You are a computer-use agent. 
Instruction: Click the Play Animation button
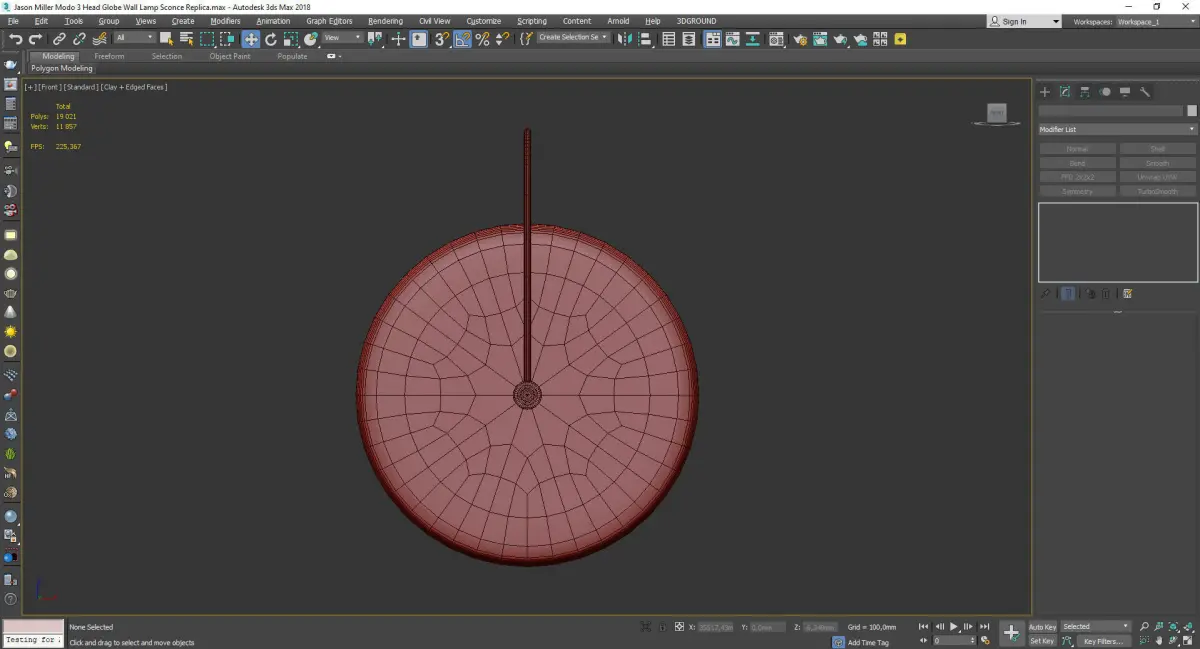point(954,627)
